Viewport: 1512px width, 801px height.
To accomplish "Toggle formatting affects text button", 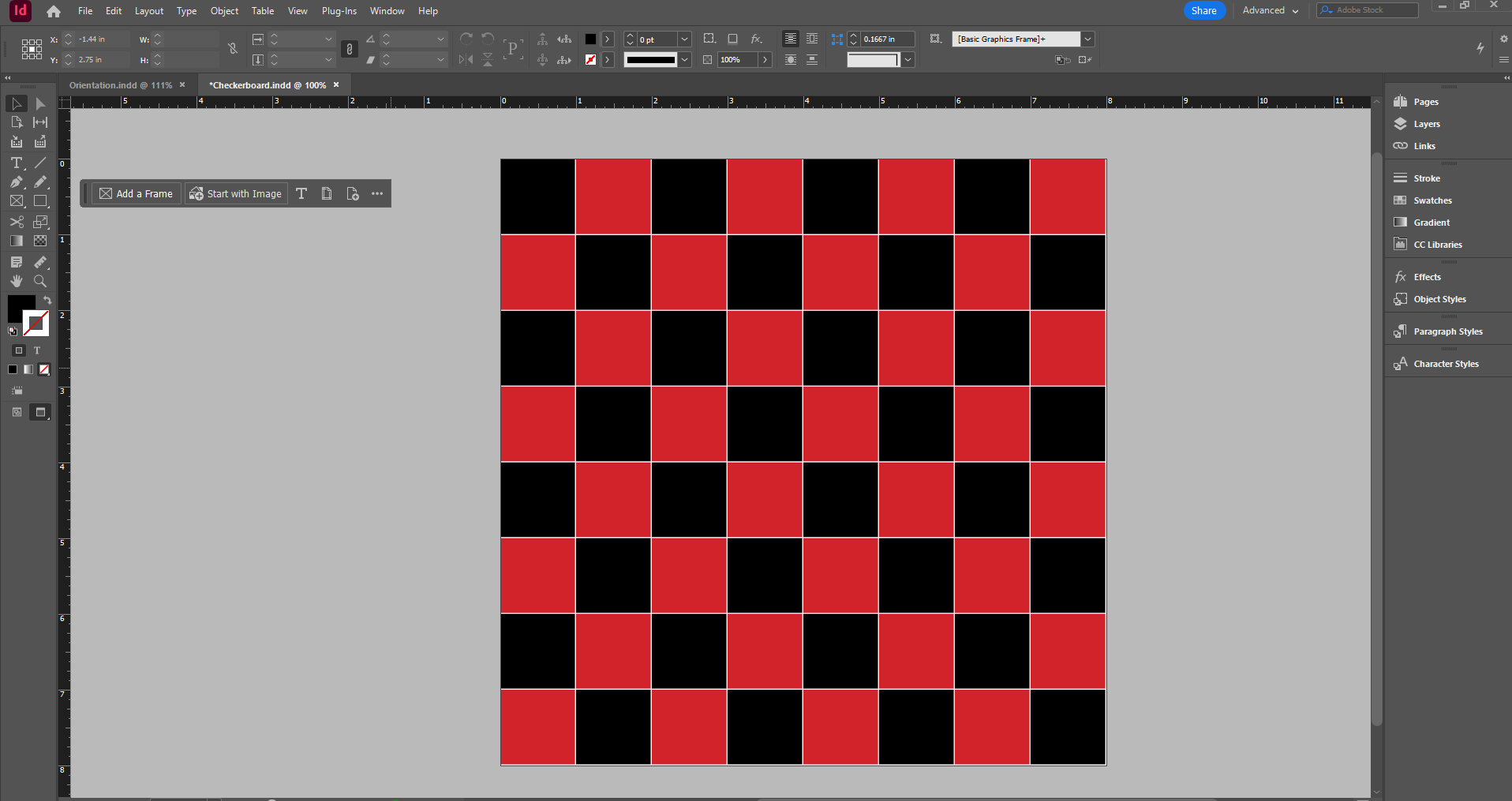I will click(x=37, y=350).
